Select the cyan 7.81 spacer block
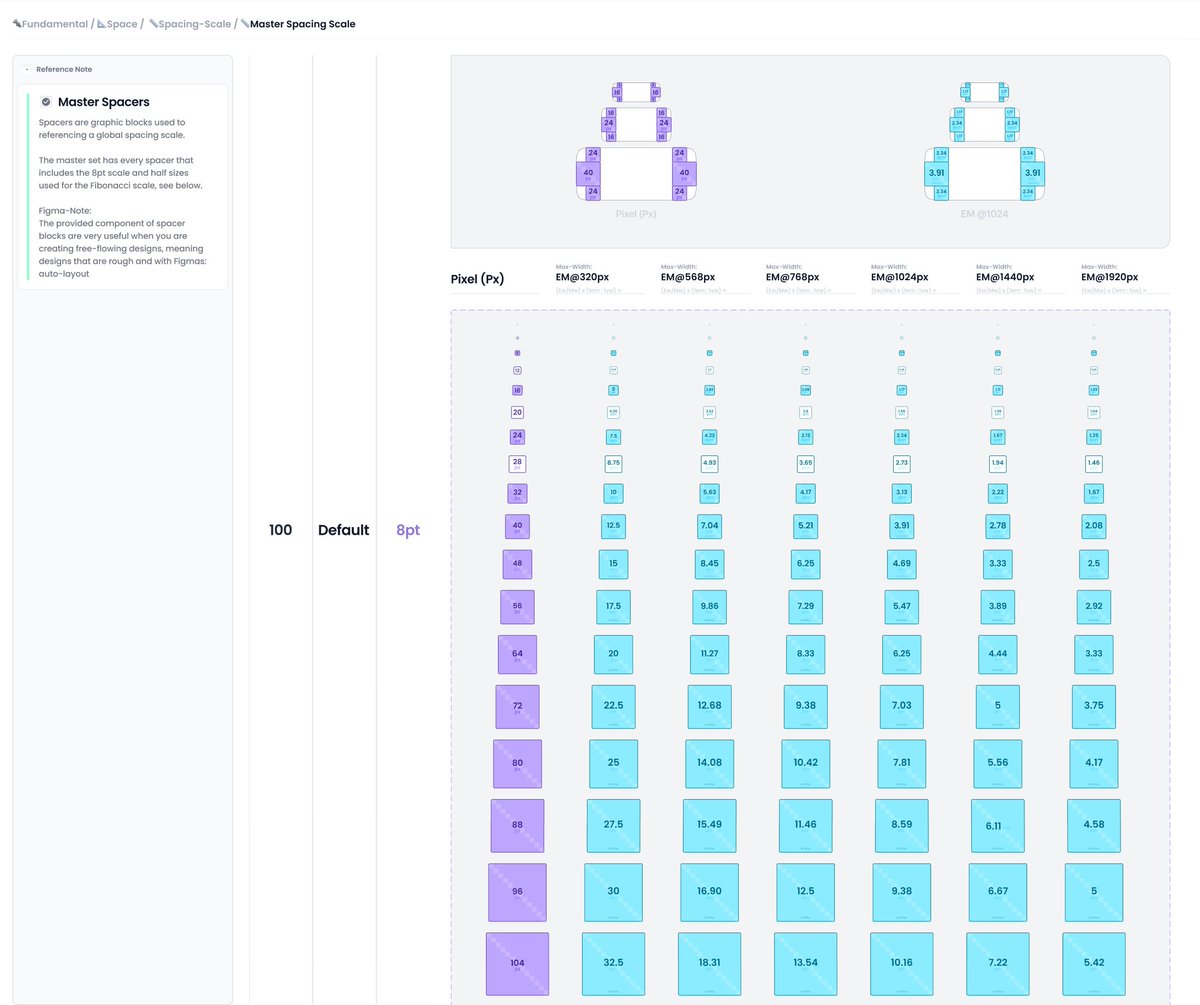 901,763
